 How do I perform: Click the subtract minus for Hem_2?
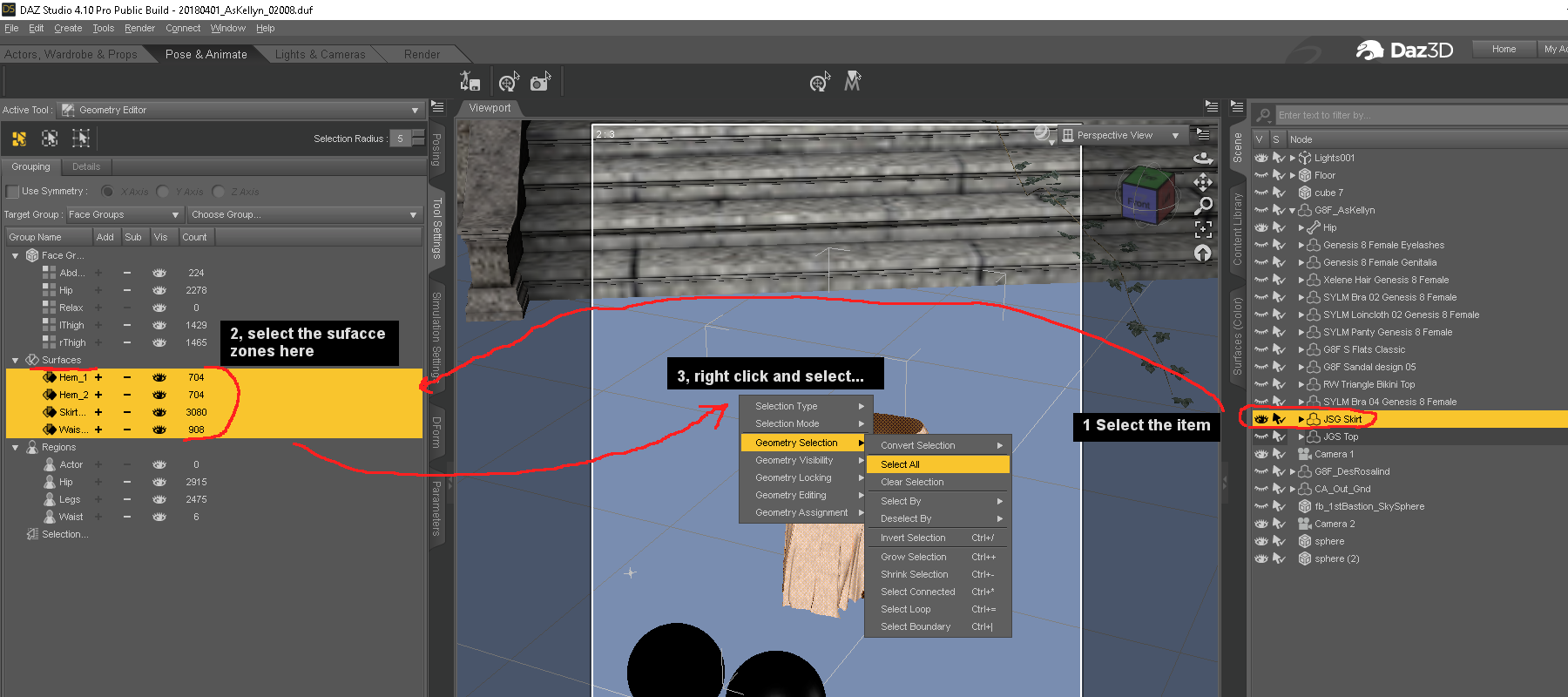click(127, 395)
